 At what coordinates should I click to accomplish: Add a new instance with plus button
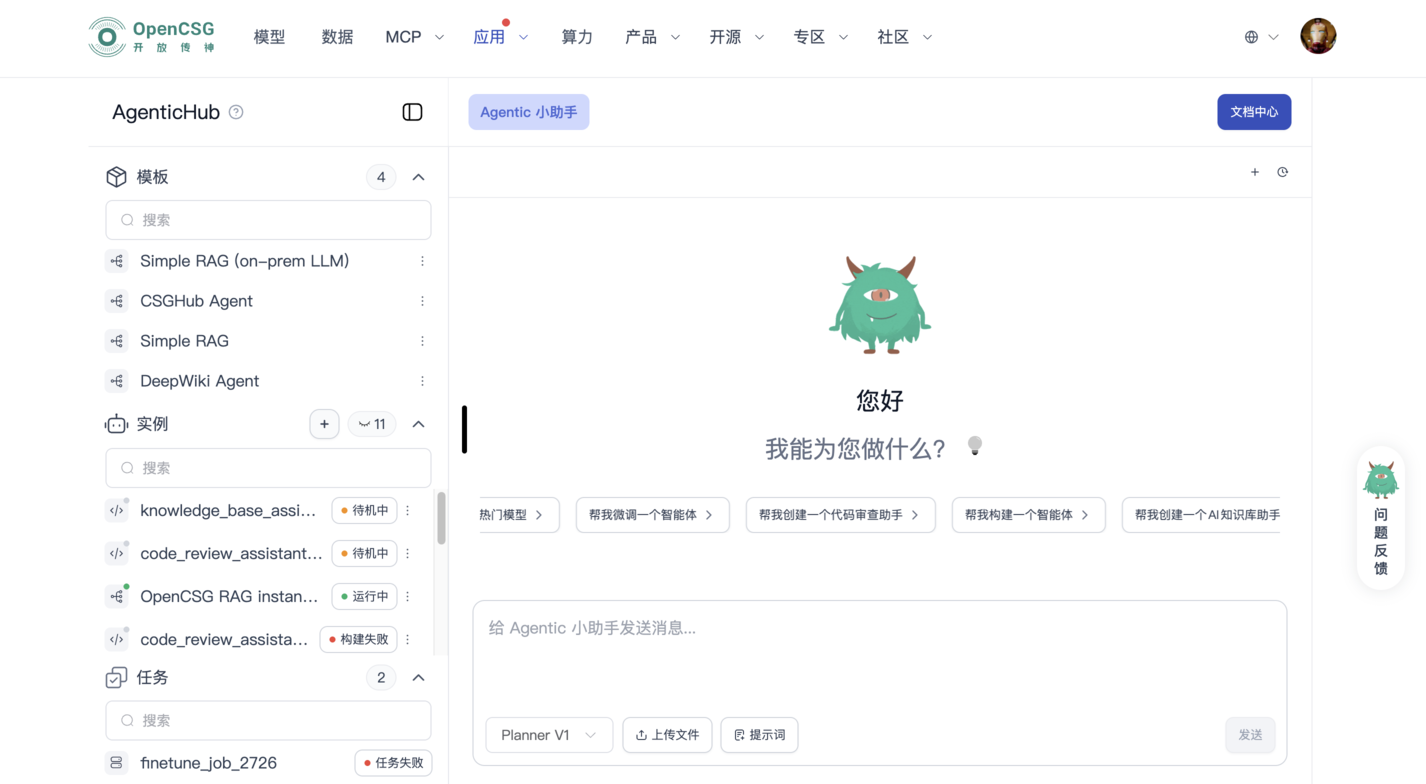[324, 424]
